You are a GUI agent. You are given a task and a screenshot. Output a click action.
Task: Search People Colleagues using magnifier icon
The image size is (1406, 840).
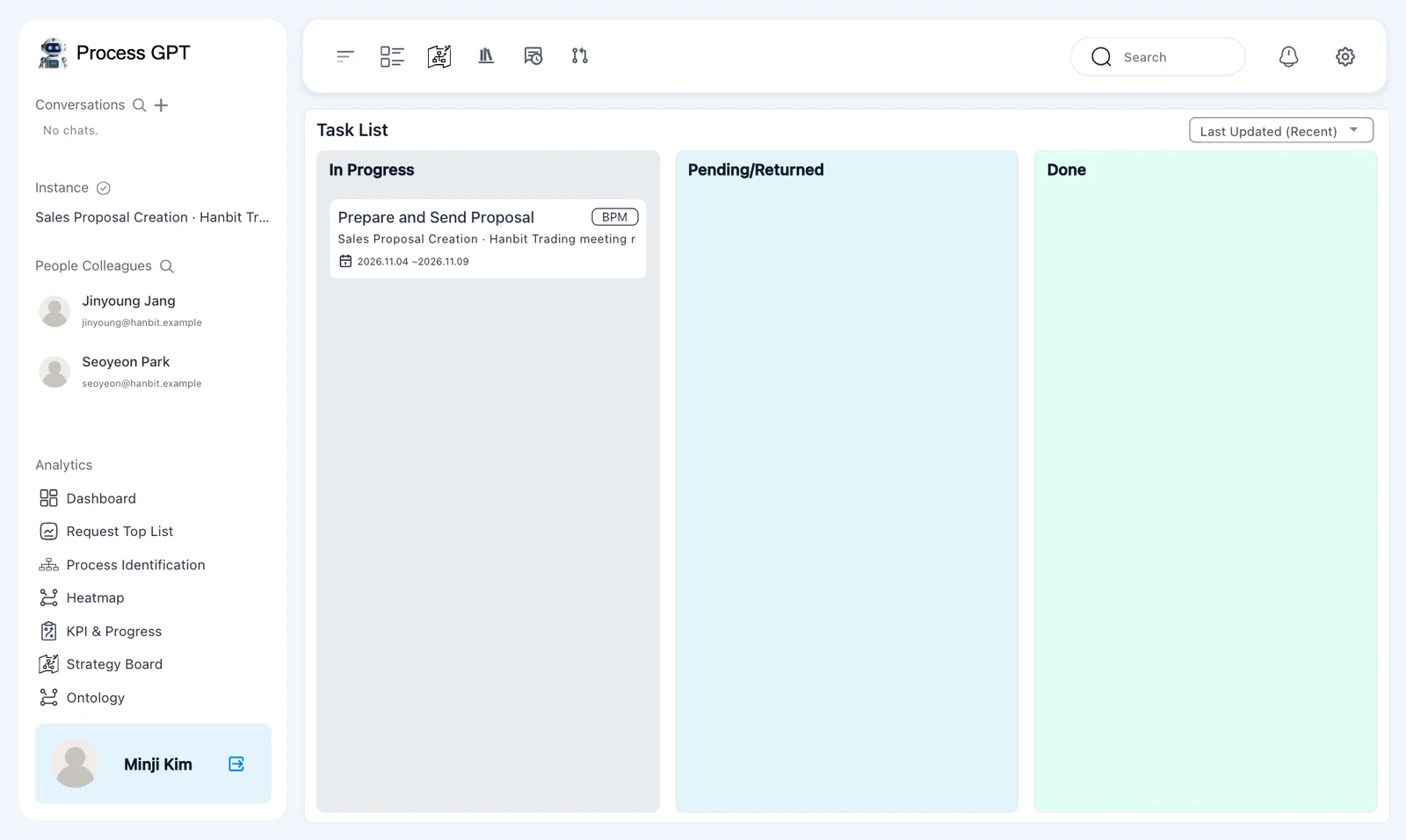166,266
